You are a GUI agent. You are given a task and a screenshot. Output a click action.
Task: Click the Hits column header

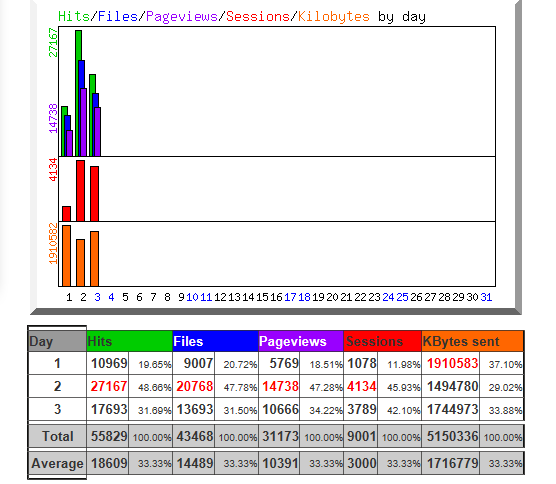[129, 341]
